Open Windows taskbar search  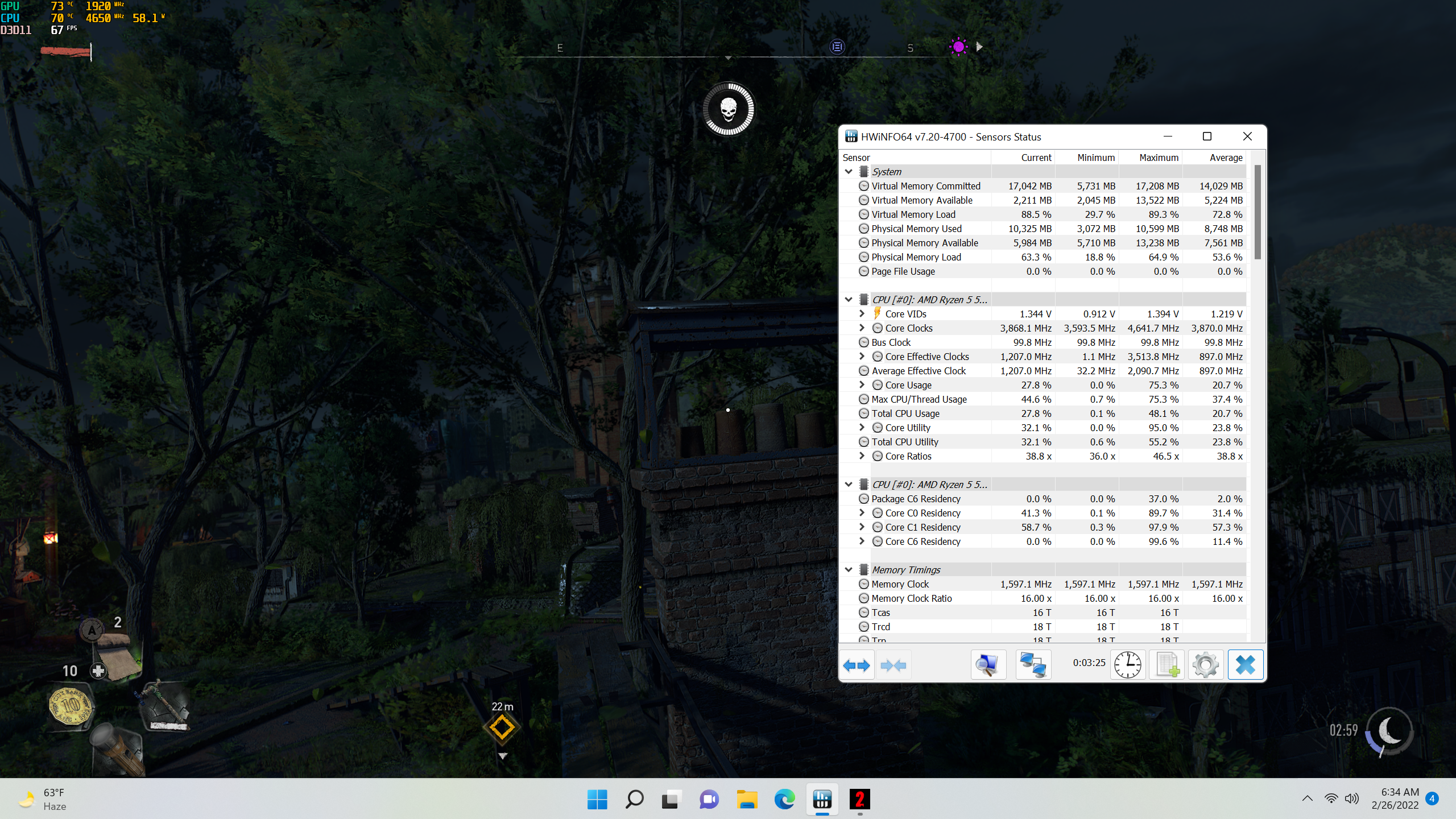[x=634, y=800]
